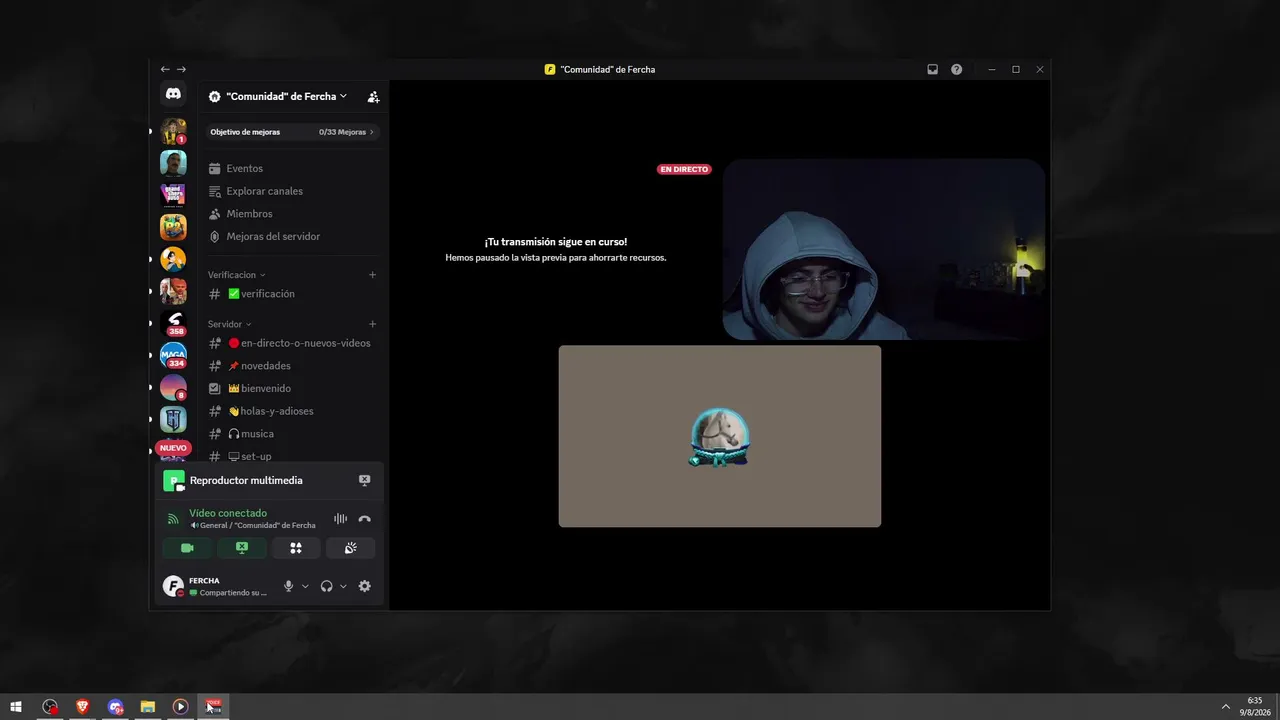Open the media player taskbar icon

(180, 707)
